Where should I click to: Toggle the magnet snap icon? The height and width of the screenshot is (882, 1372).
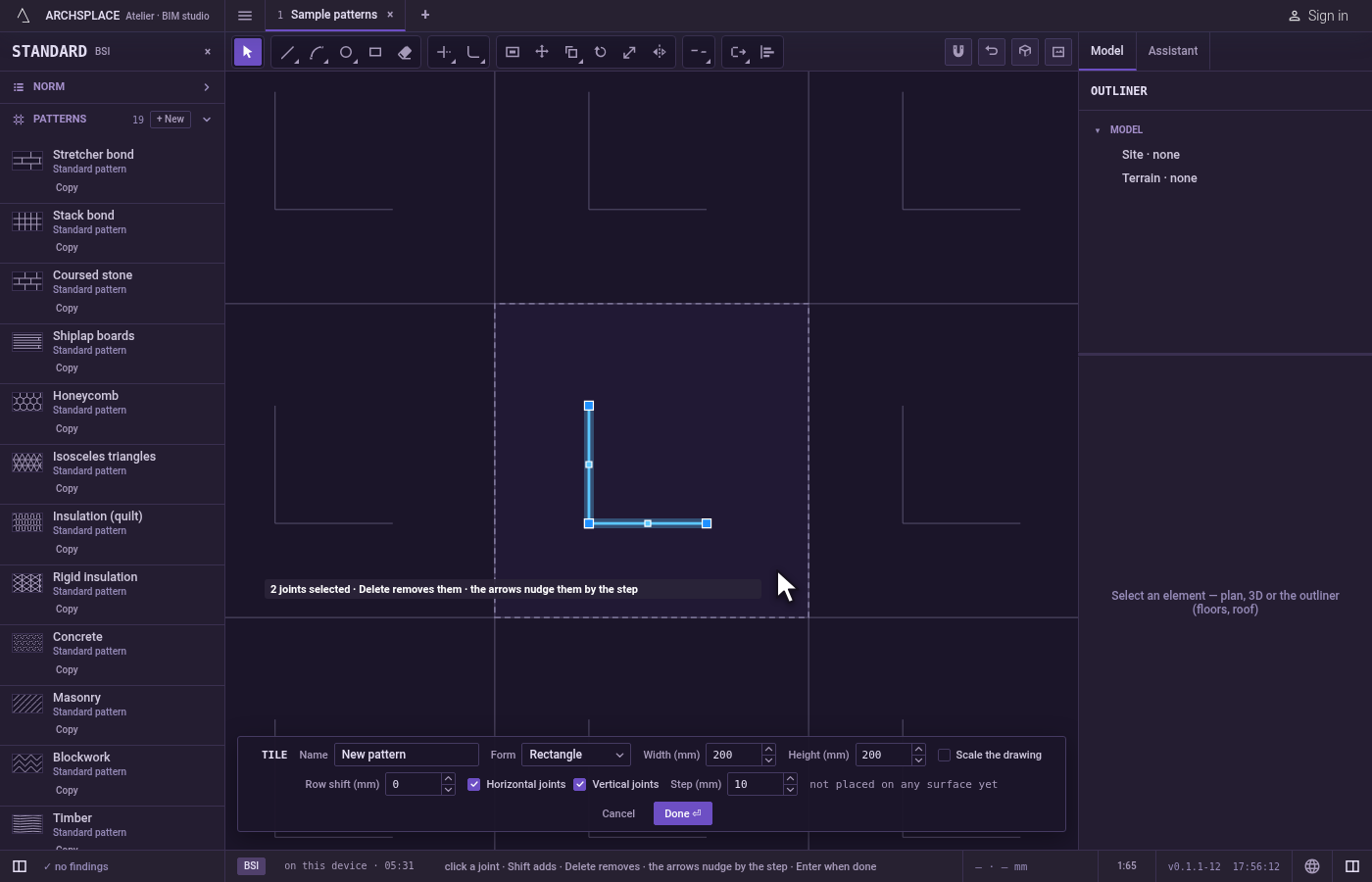click(x=958, y=52)
